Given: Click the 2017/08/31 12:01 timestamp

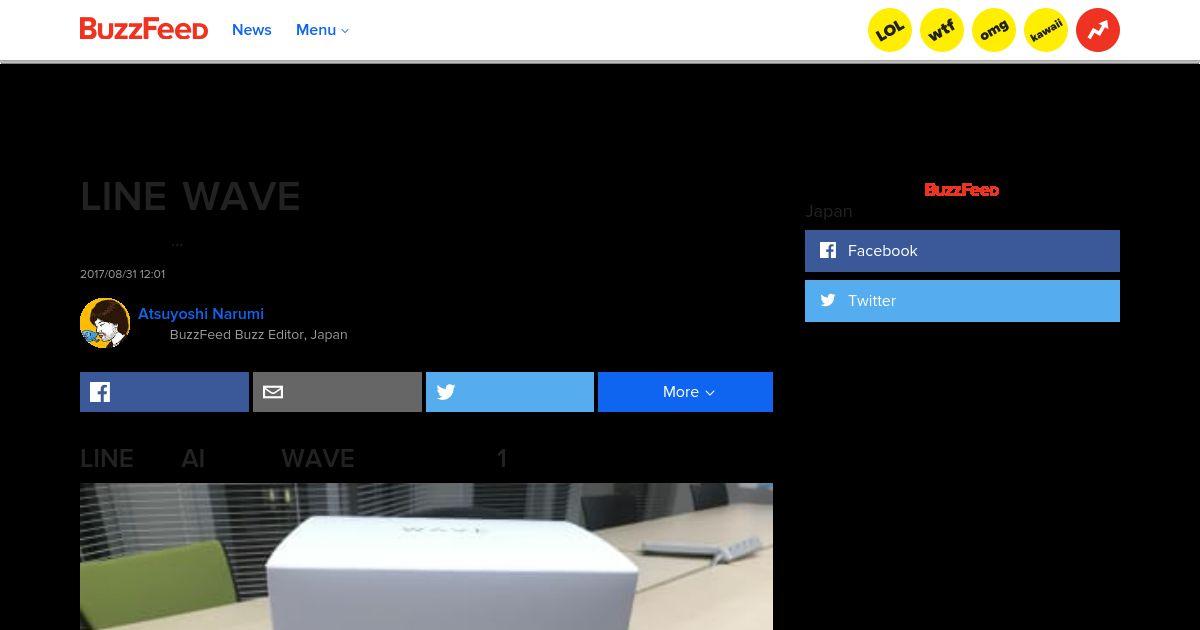Looking at the screenshot, I should point(122,274).
